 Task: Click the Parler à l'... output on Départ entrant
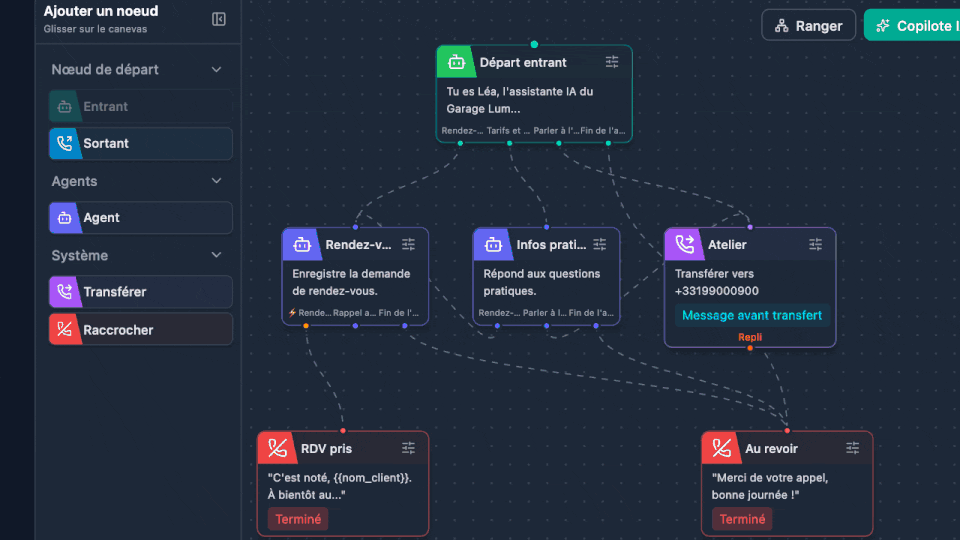556,130
